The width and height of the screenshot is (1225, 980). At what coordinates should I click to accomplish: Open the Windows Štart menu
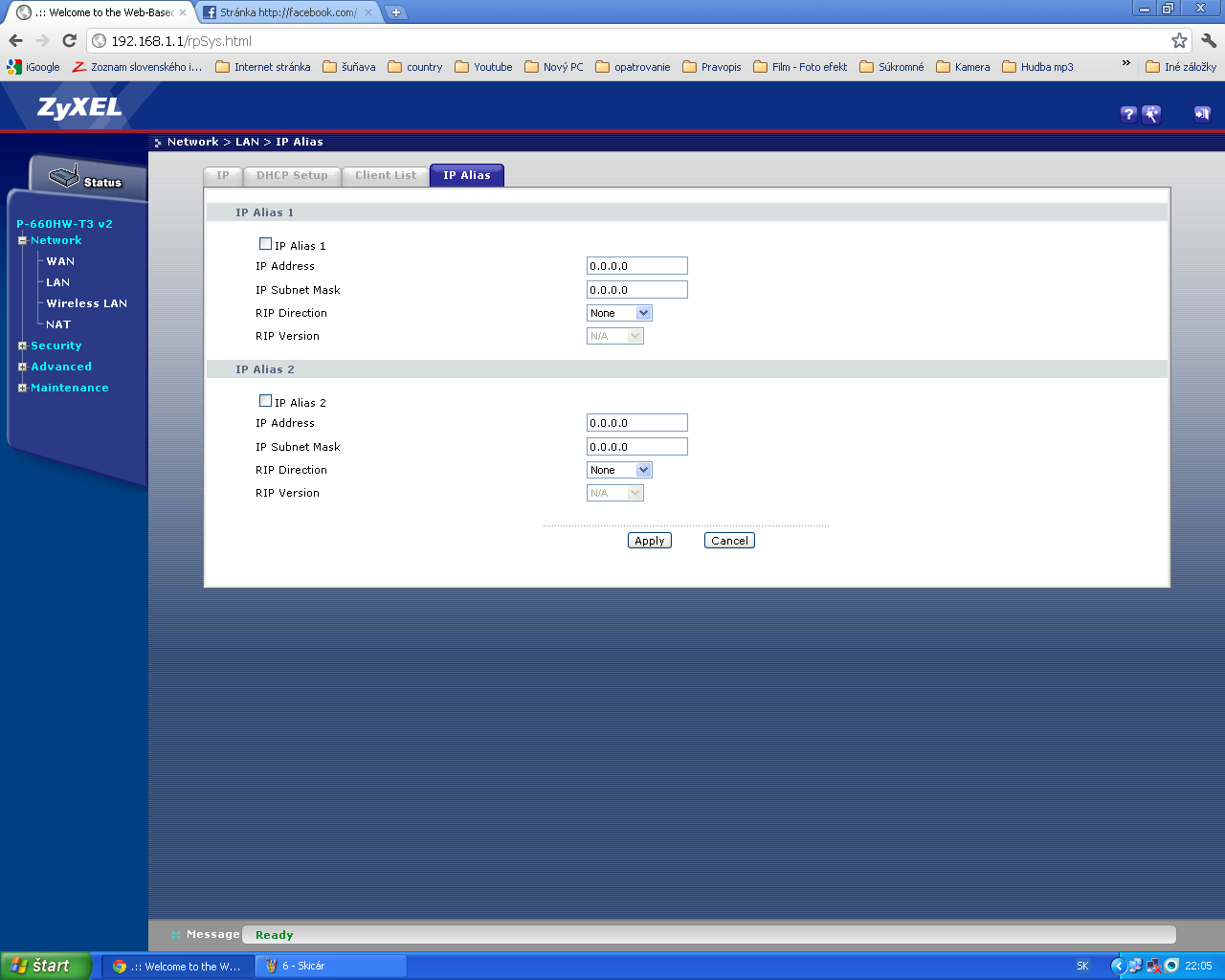(46, 966)
